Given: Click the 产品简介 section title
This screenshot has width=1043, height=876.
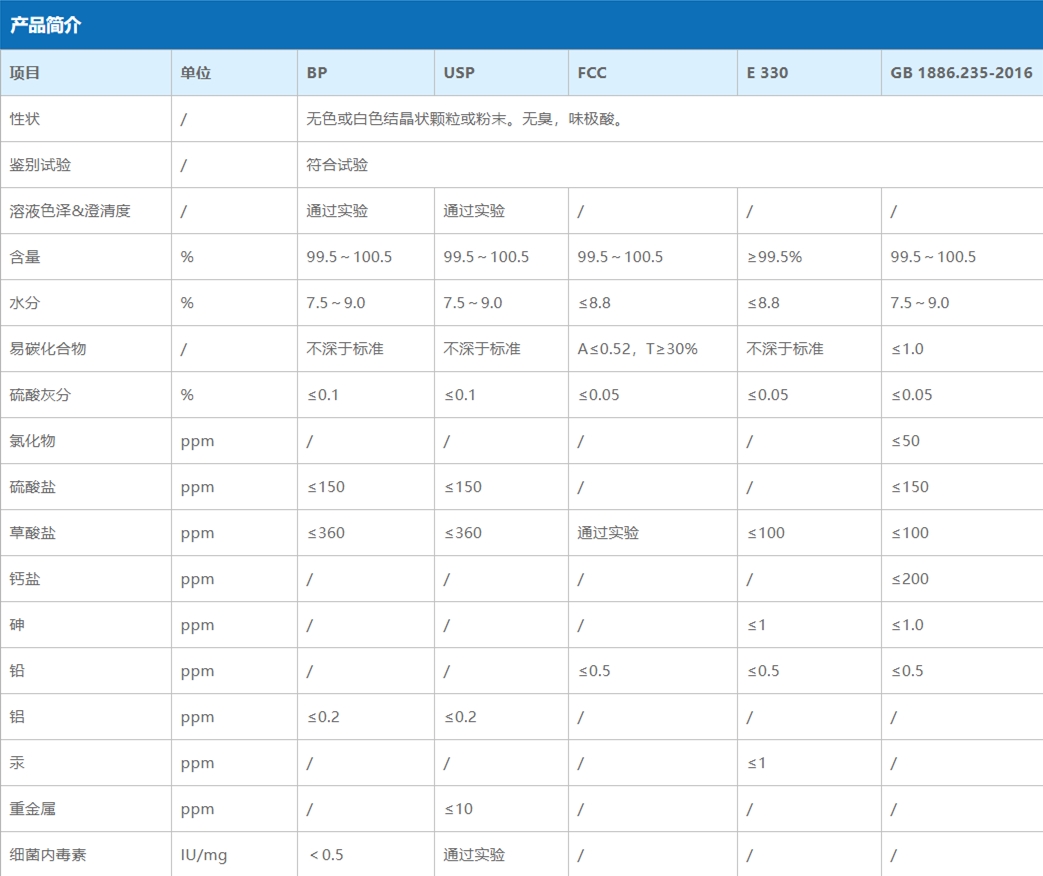Looking at the screenshot, I should [x=46, y=26].
